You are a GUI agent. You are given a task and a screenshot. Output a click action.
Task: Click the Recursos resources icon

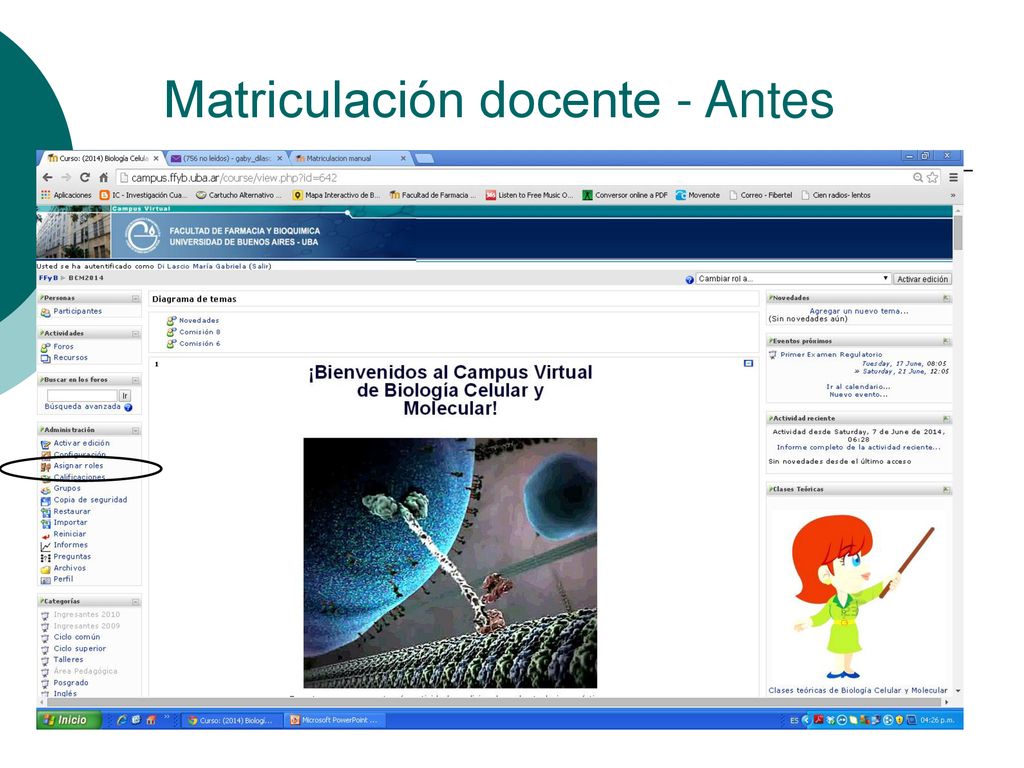coord(46,358)
